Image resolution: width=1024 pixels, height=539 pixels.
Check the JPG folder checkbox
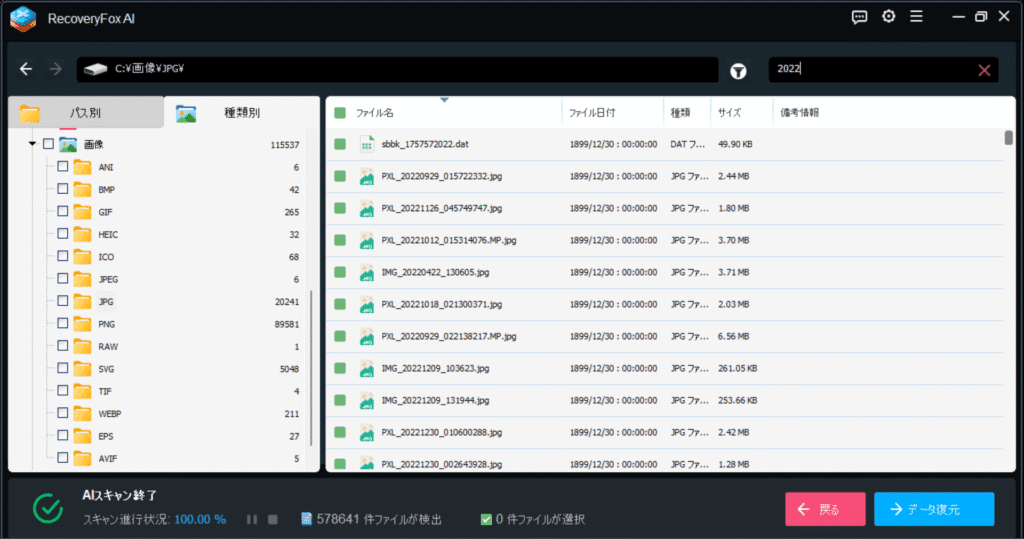[63, 301]
